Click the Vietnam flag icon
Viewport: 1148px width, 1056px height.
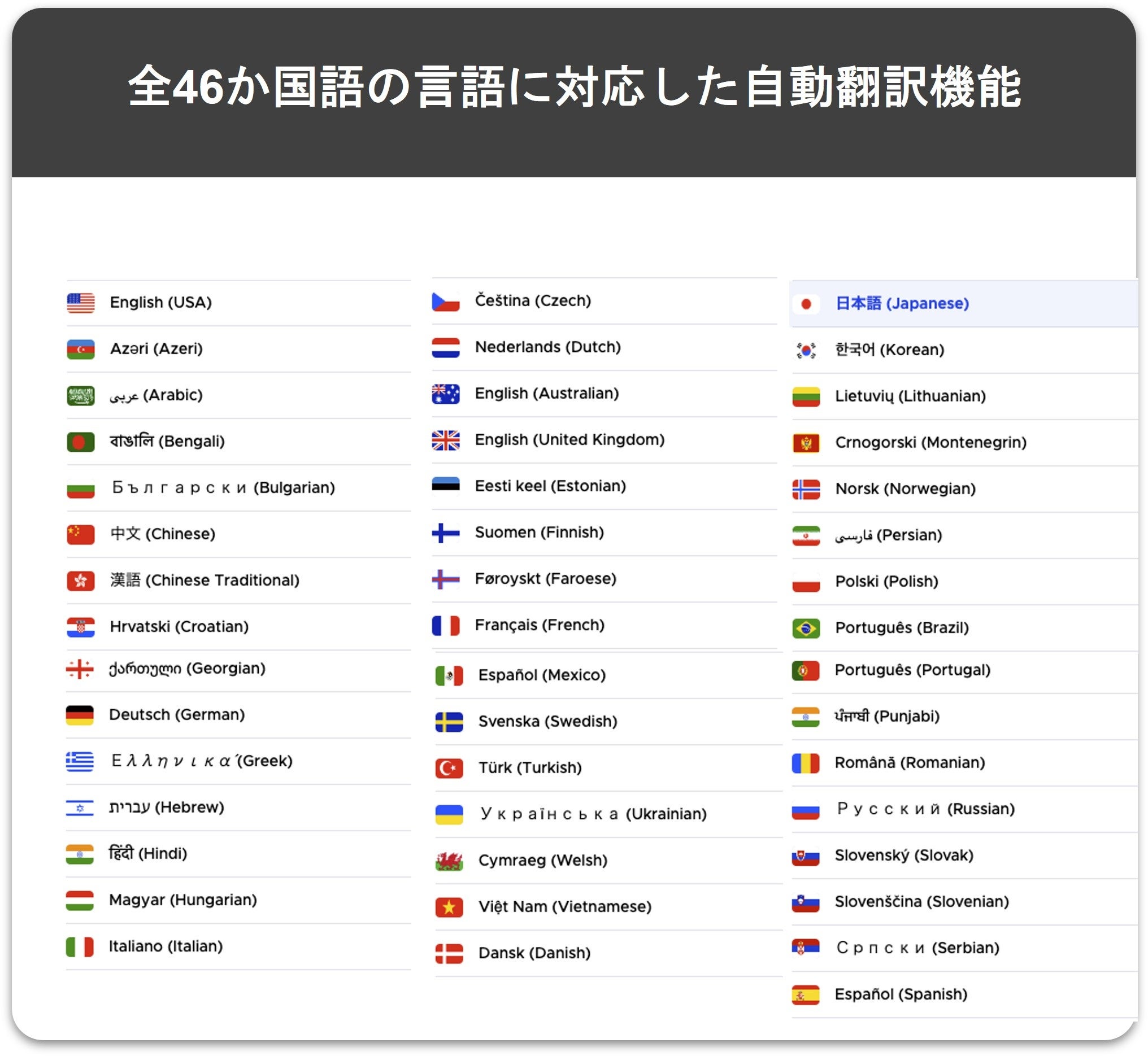point(449,907)
